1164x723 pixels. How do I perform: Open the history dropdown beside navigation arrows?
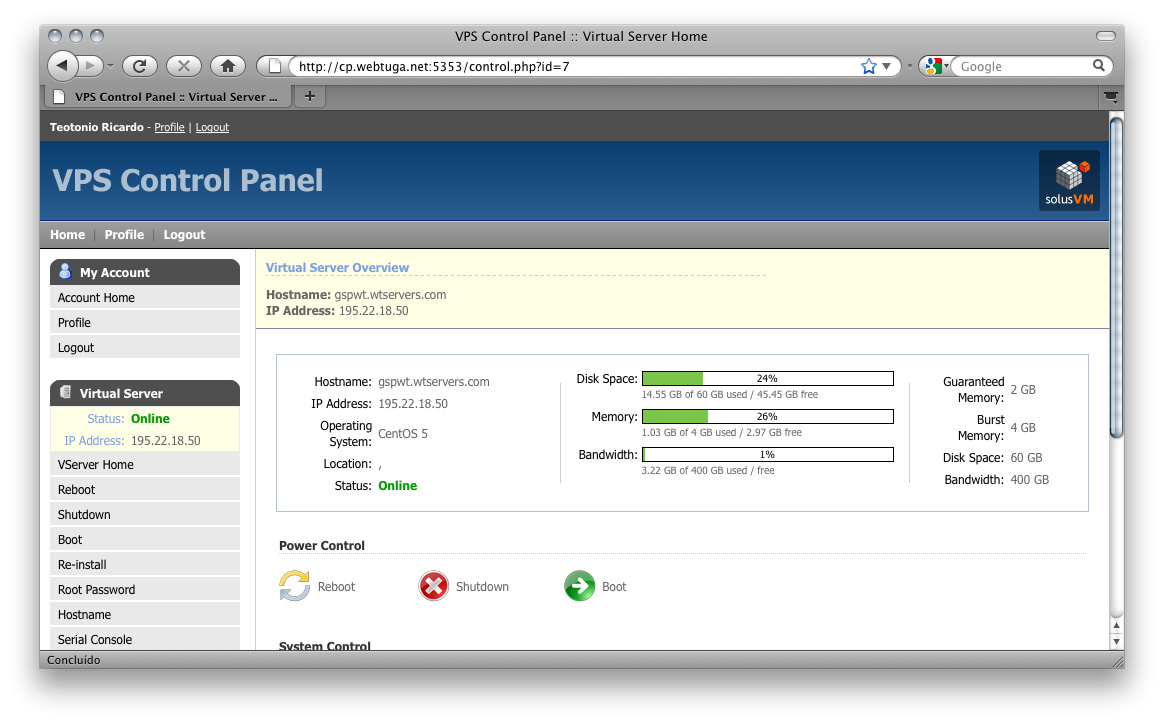[110, 66]
